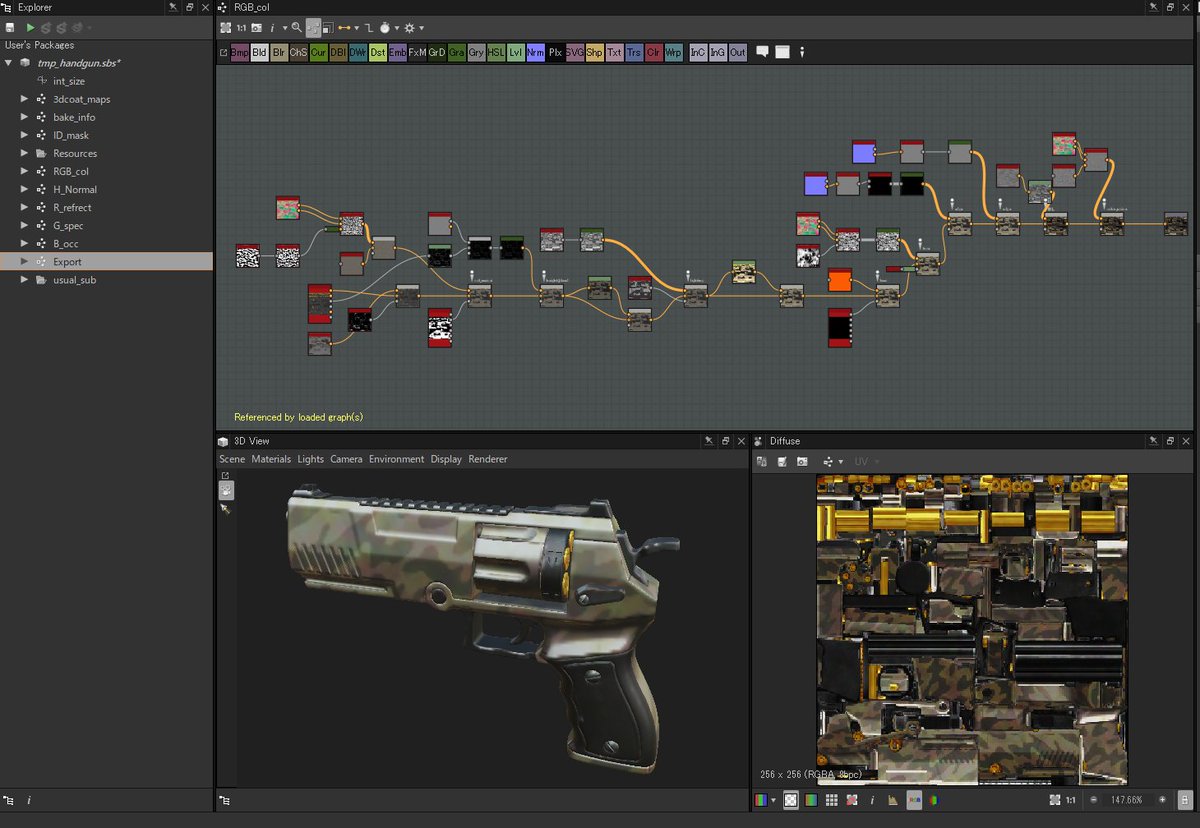1200x828 pixels.
Task: Add a Sharpen (Shp) node
Action: [594, 52]
